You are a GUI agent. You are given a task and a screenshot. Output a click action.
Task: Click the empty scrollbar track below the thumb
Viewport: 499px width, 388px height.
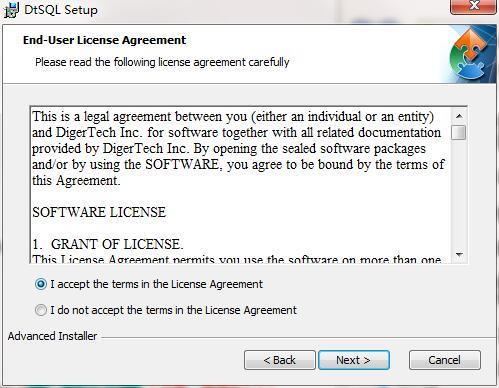click(459, 195)
